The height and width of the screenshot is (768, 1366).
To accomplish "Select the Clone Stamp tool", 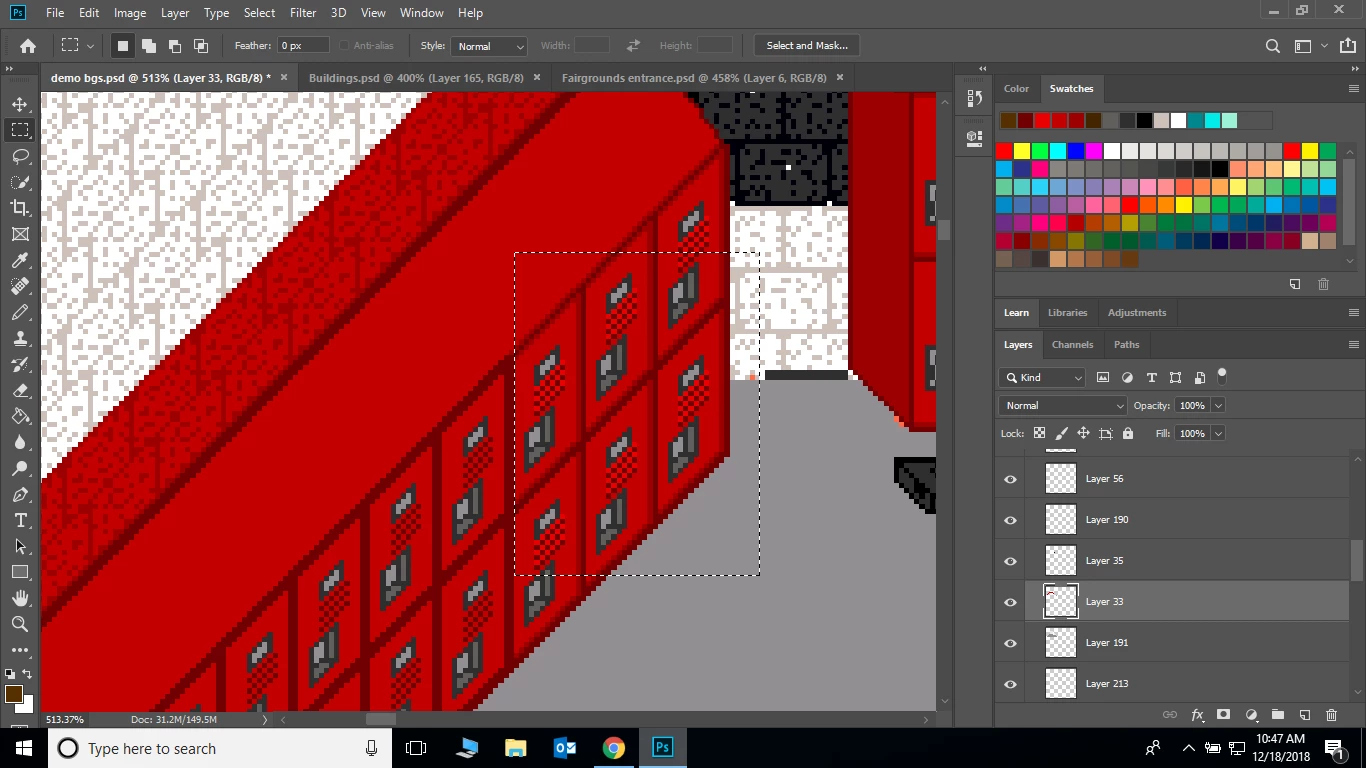I will (20, 338).
